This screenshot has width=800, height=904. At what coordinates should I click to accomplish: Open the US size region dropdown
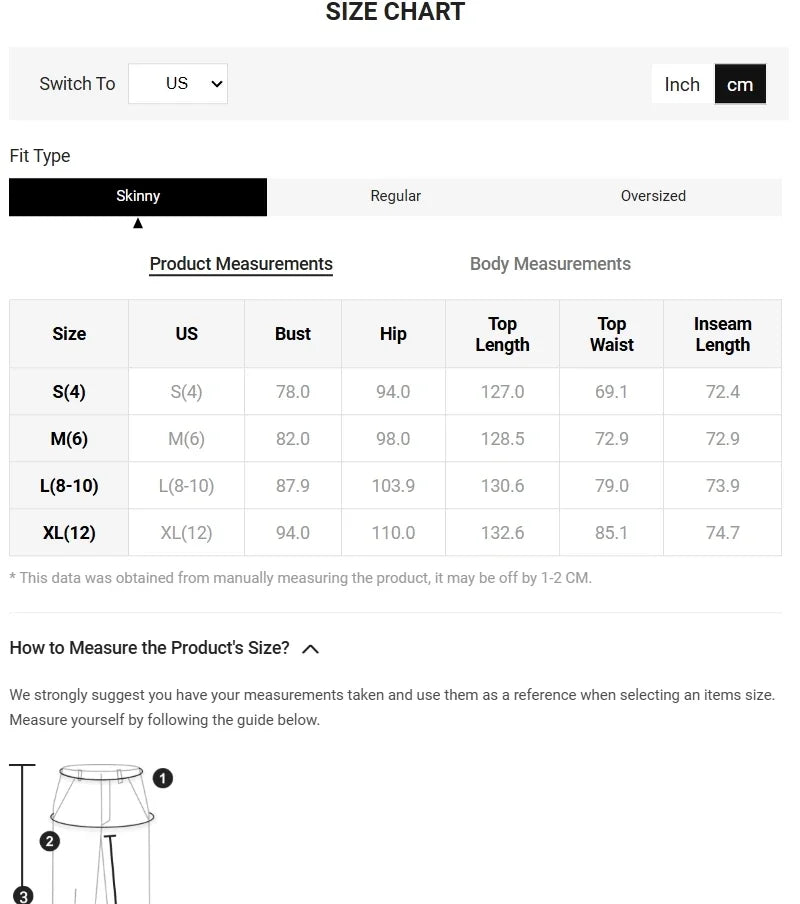click(178, 84)
